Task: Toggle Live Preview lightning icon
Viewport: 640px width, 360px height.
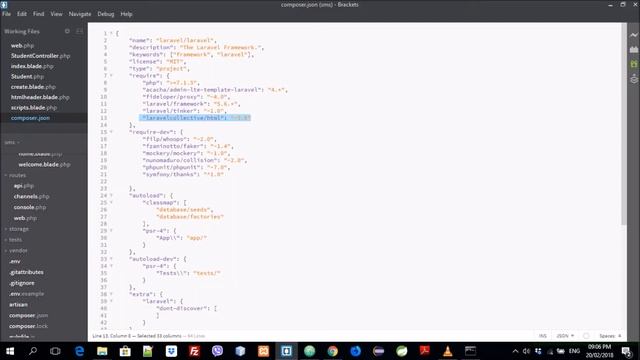Action: (633, 35)
